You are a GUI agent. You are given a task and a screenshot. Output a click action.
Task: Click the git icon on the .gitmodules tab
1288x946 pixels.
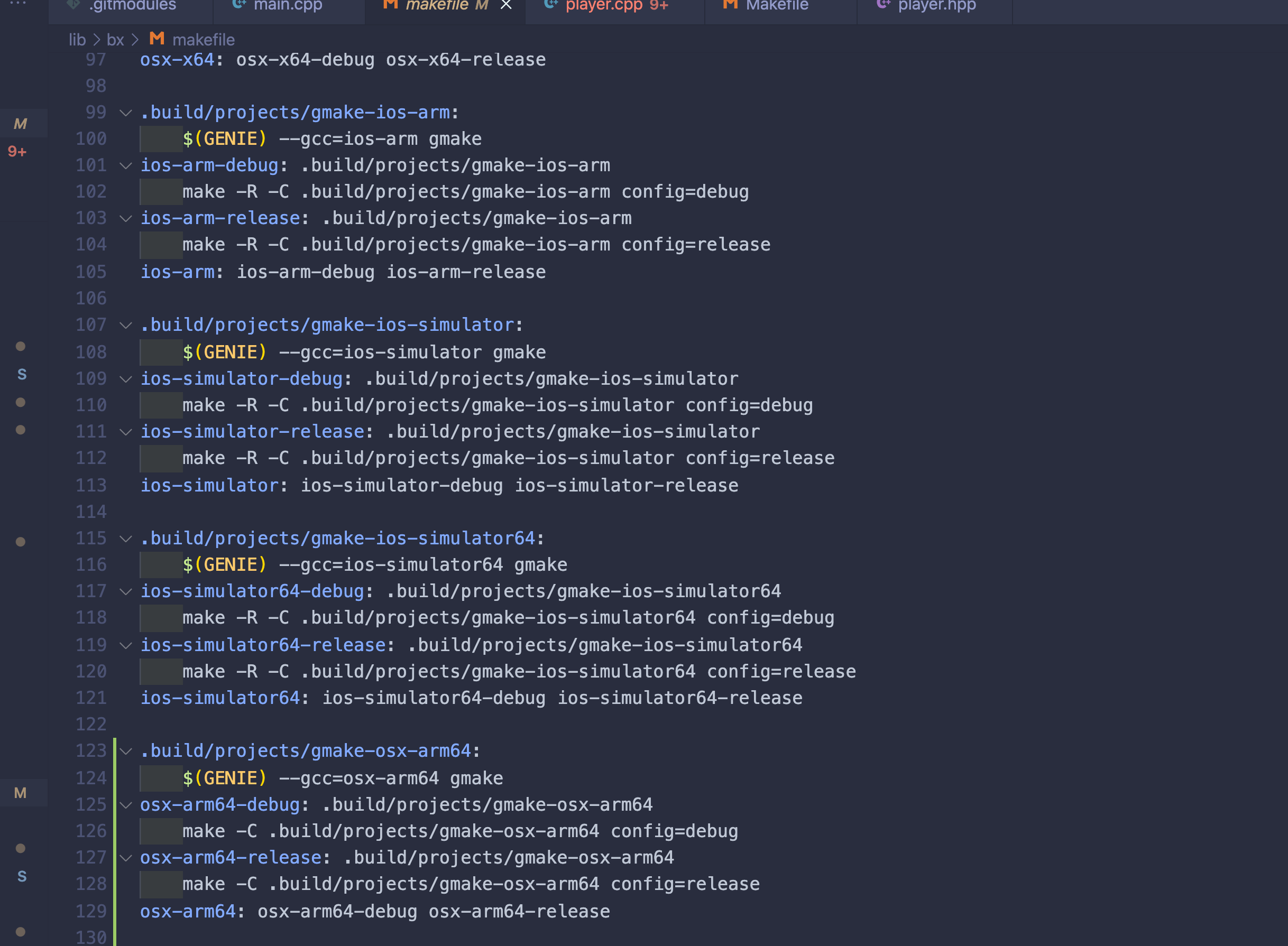click(x=73, y=5)
